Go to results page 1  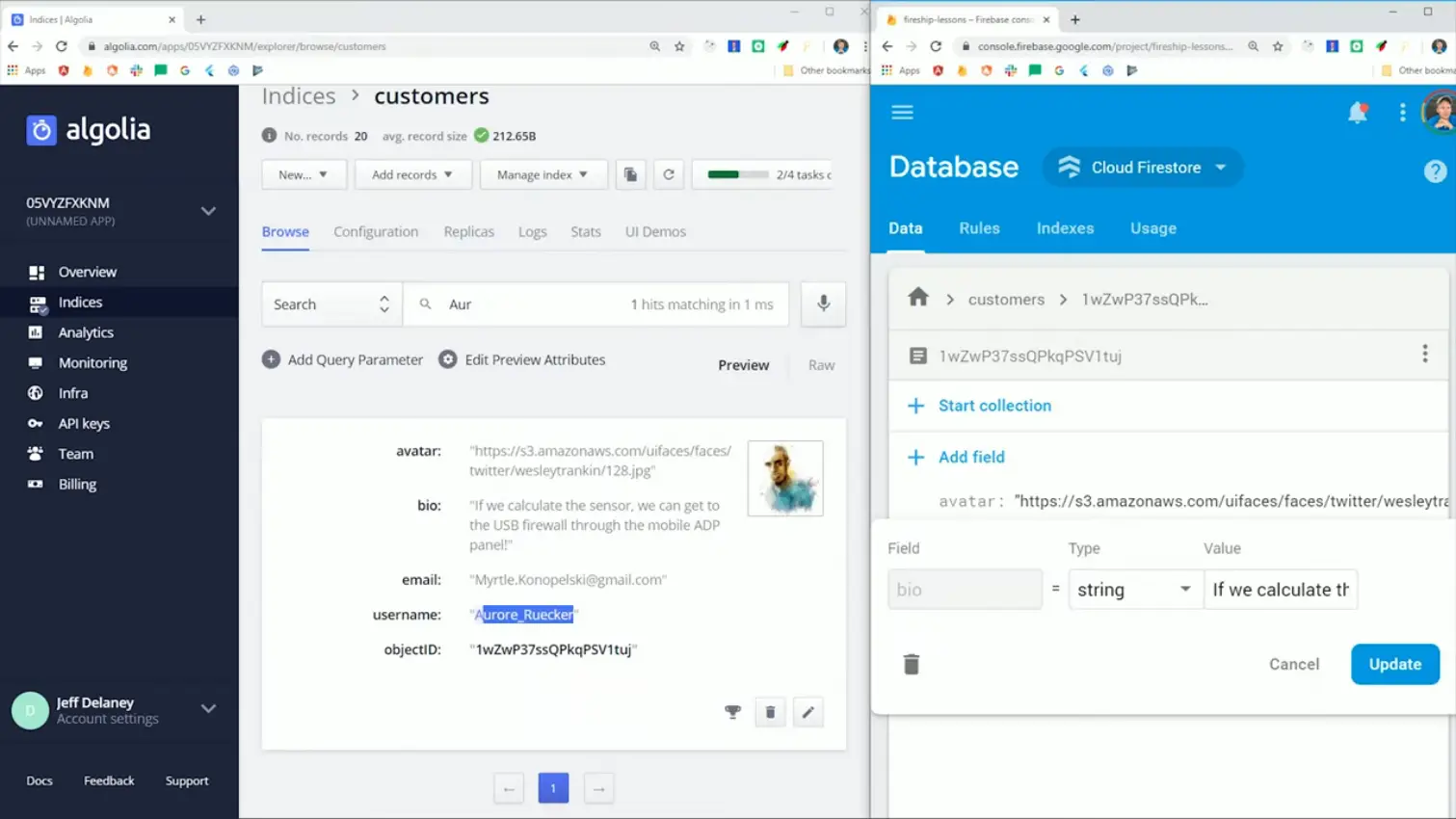(553, 788)
